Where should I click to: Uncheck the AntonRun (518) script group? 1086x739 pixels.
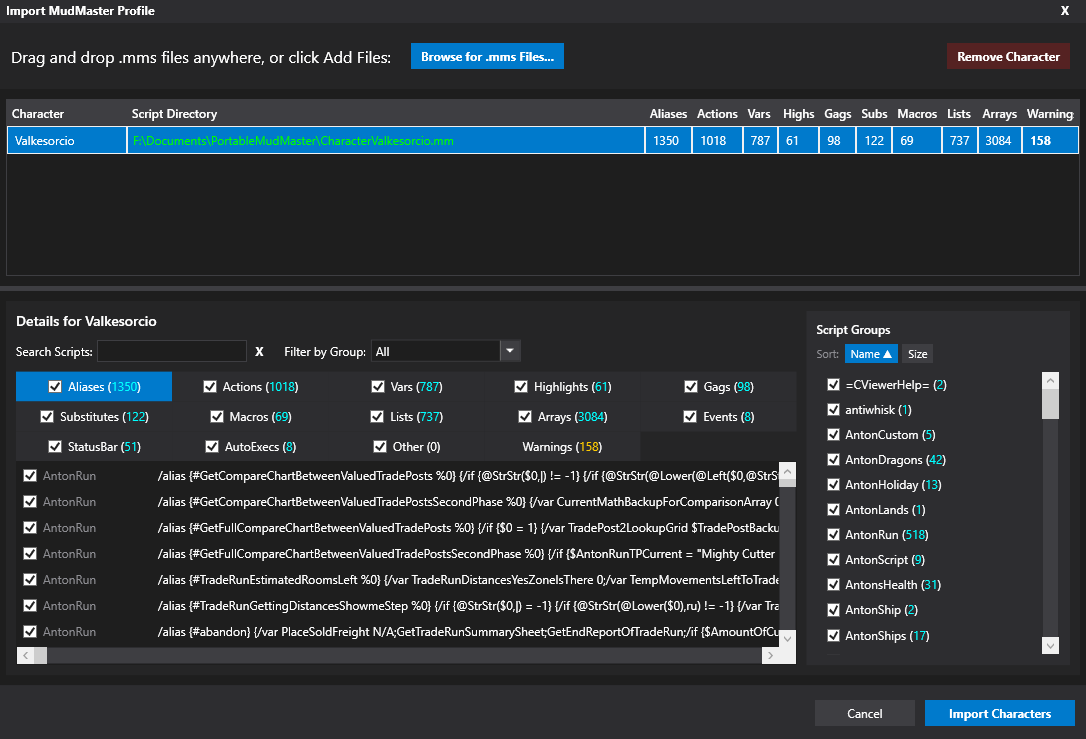833,534
